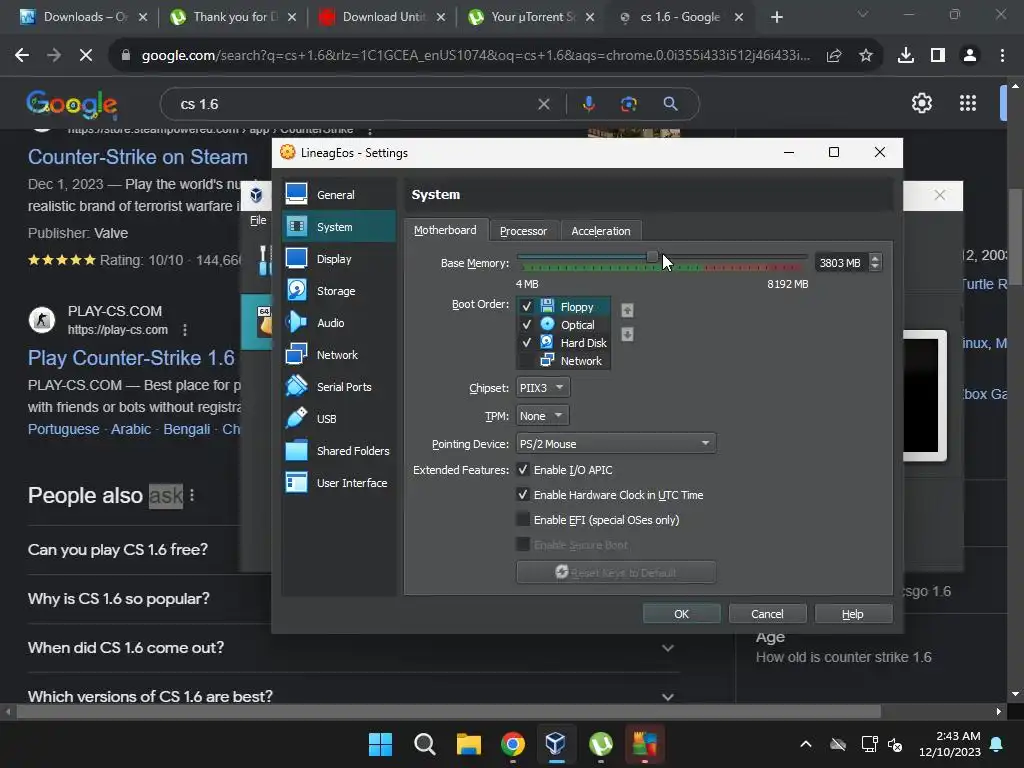The width and height of the screenshot is (1024, 768).
Task: Switch to the Motherboard tab
Action: (x=445, y=230)
